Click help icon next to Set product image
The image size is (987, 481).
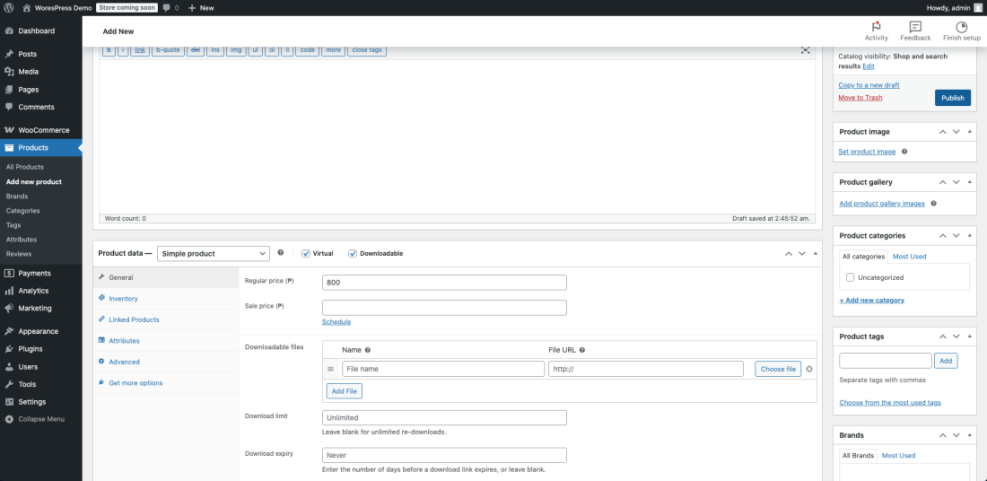(x=905, y=152)
